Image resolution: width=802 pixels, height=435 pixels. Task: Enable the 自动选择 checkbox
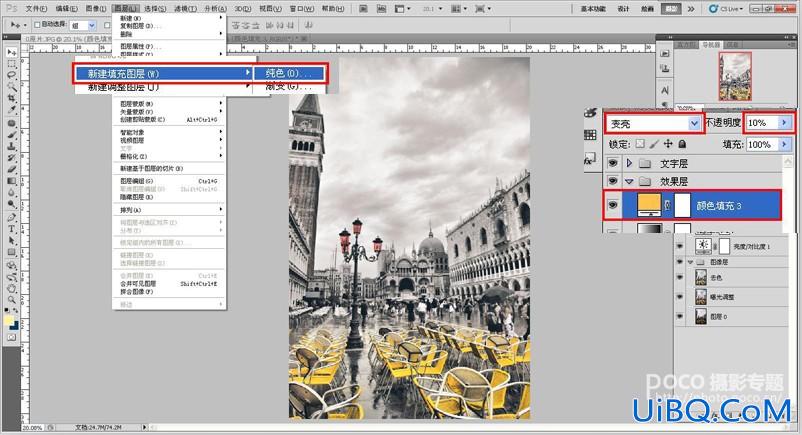coord(37,25)
